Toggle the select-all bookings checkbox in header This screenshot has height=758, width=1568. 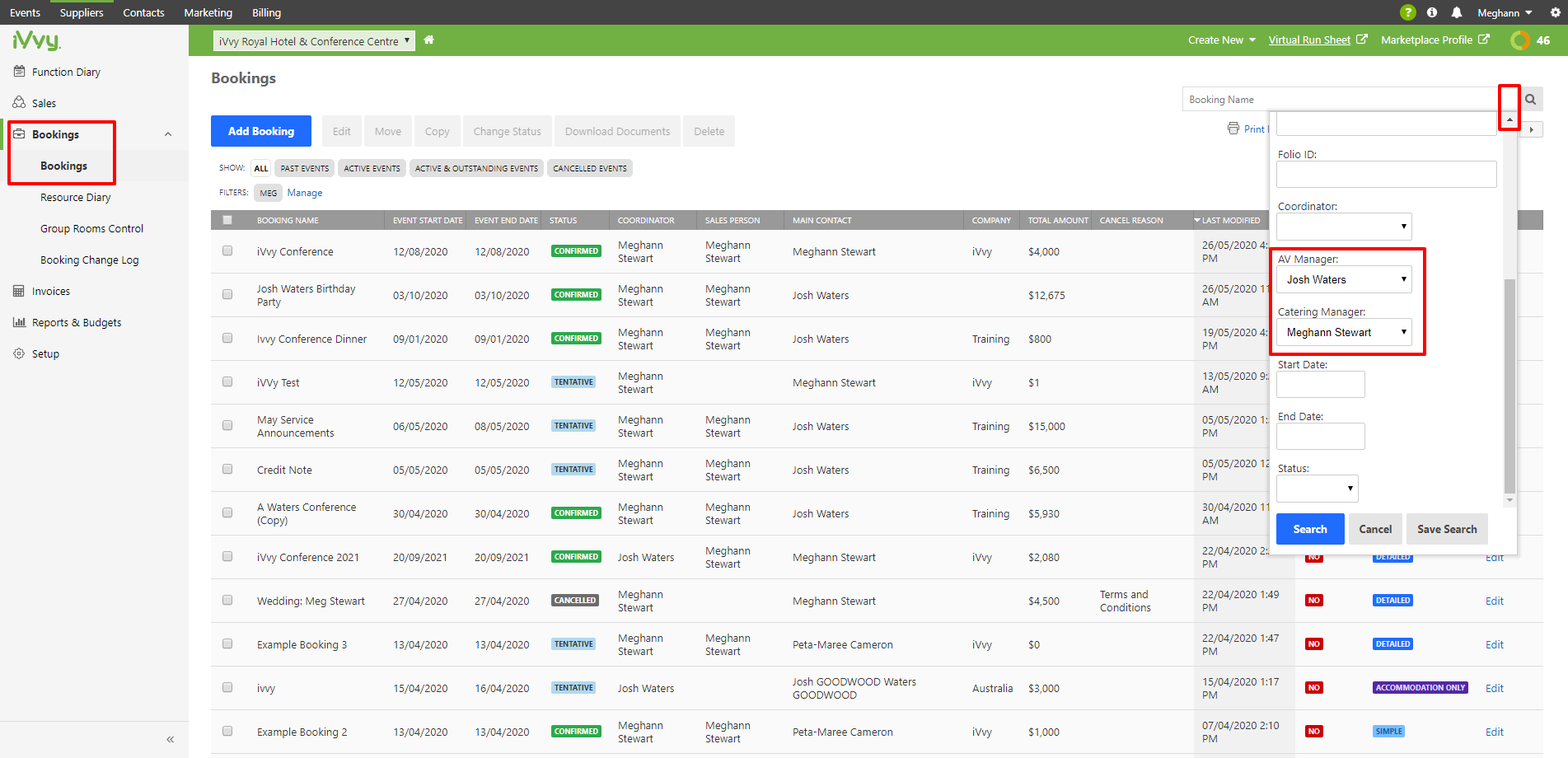coord(227,220)
